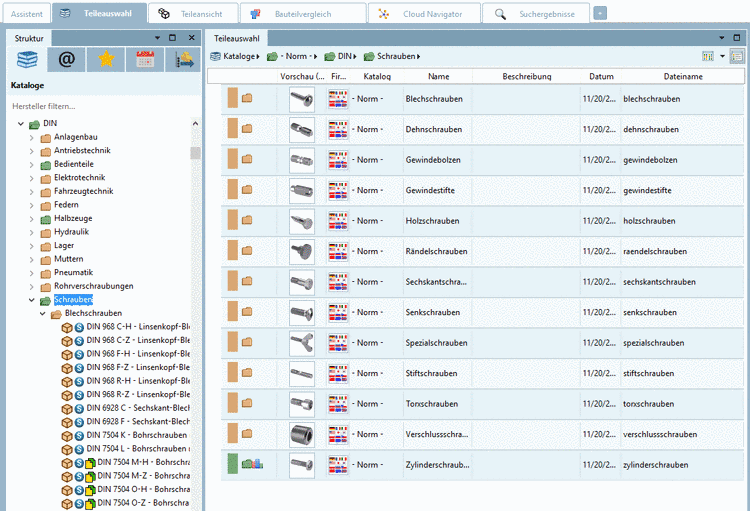Expand the Elektrotechnik node
Image resolution: width=750 pixels, height=511 pixels.
click(32, 178)
